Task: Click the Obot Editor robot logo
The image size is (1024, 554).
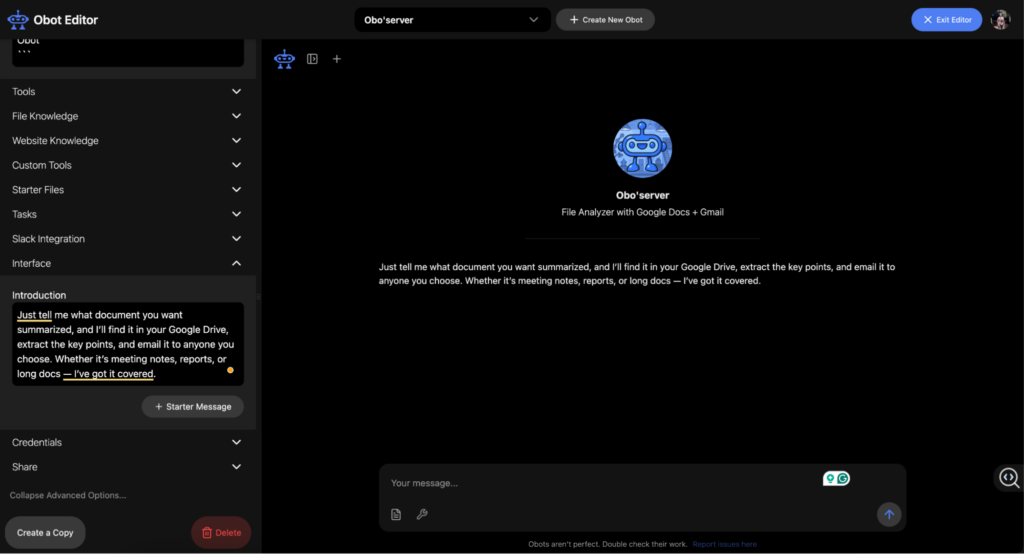Action: (x=18, y=20)
